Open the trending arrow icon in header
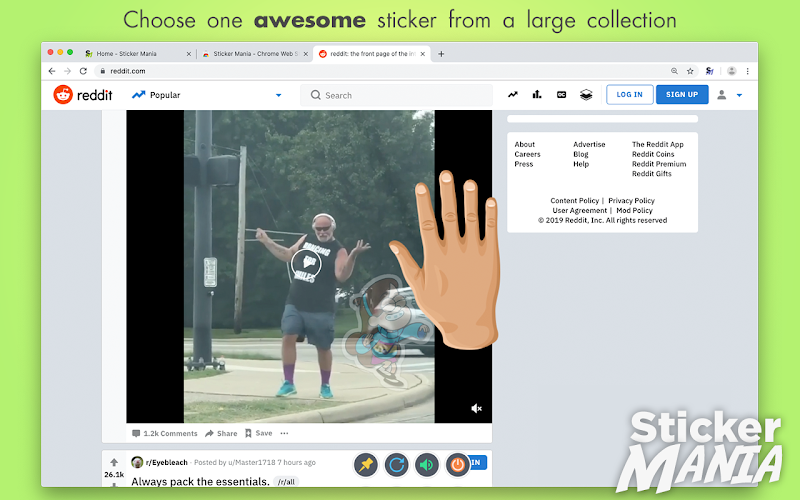800x500 pixels. 513,94
